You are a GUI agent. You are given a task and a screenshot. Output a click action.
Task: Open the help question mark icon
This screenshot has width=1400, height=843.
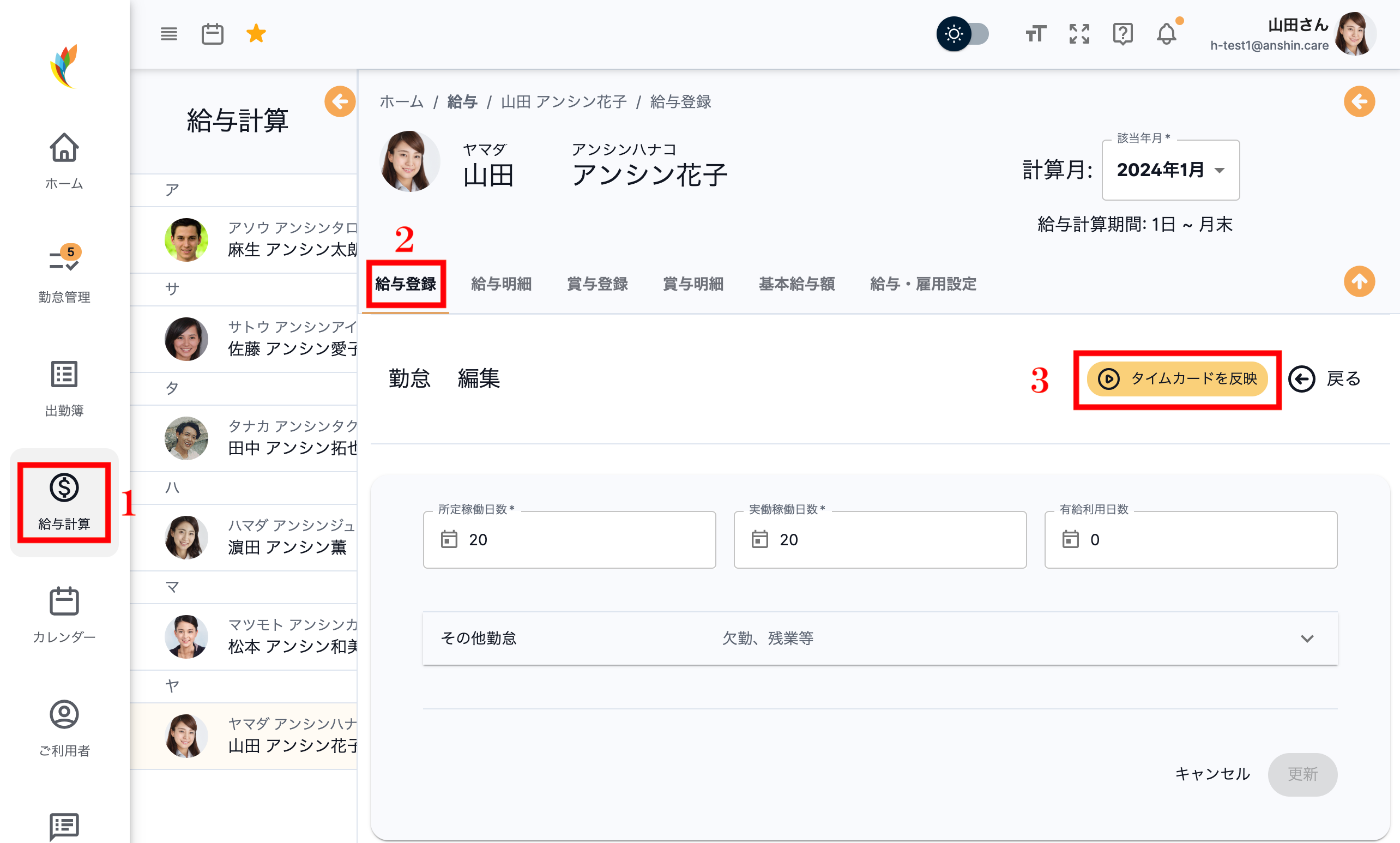coord(1123,34)
